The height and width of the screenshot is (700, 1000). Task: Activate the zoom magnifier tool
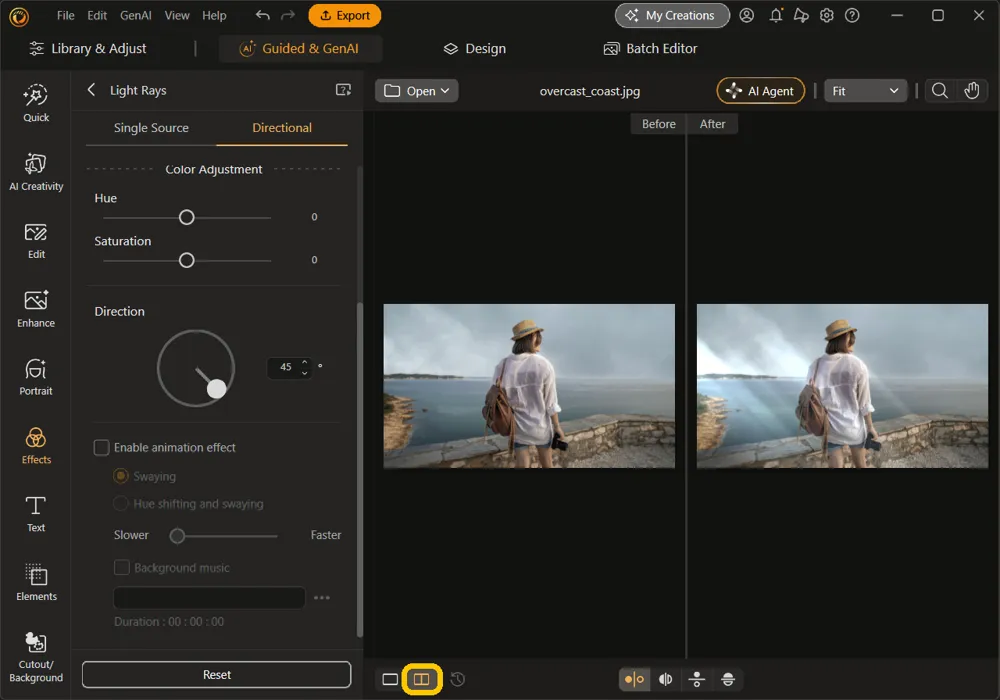tap(939, 91)
